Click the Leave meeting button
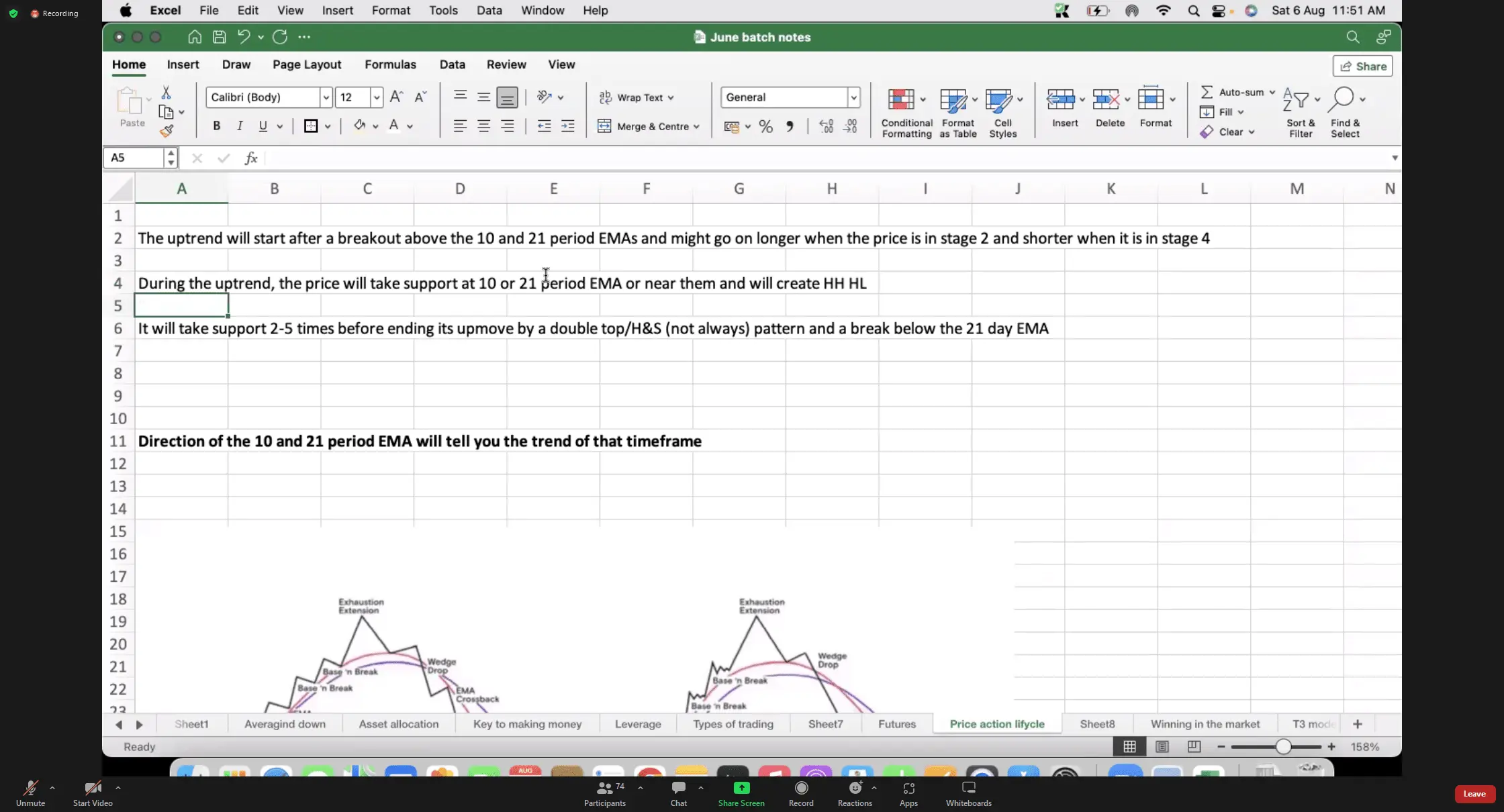Image resolution: width=1504 pixels, height=812 pixels. pos(1474,794)
